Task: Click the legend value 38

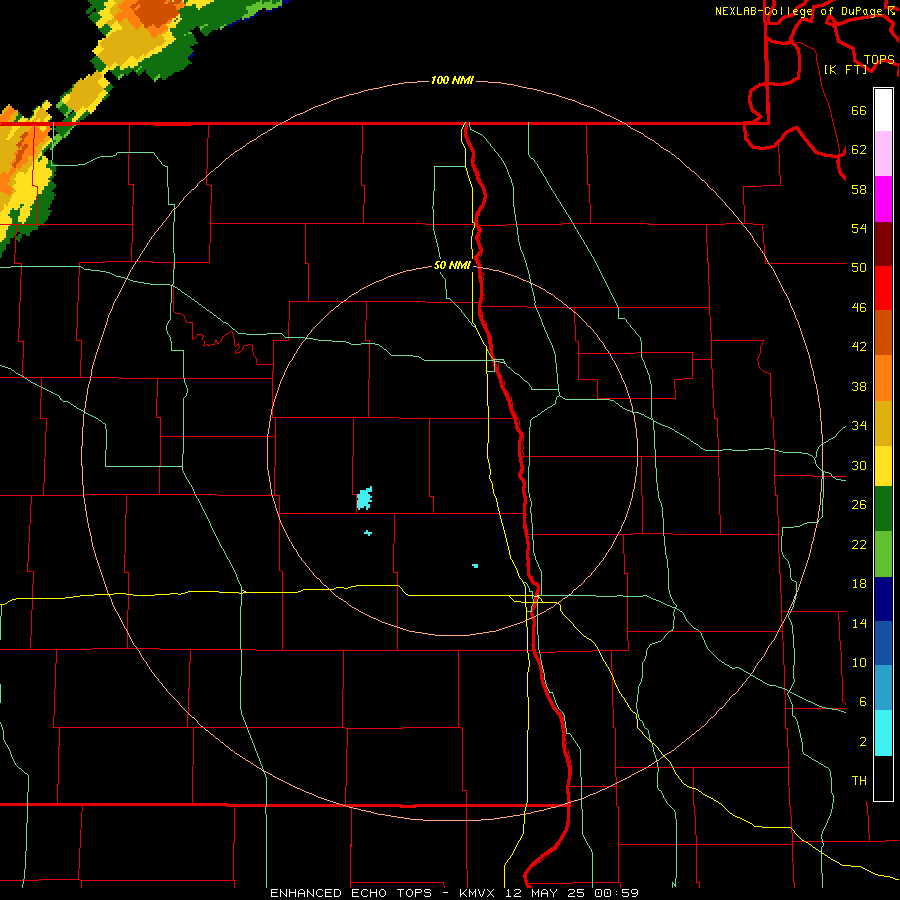Action: point(859,387)
